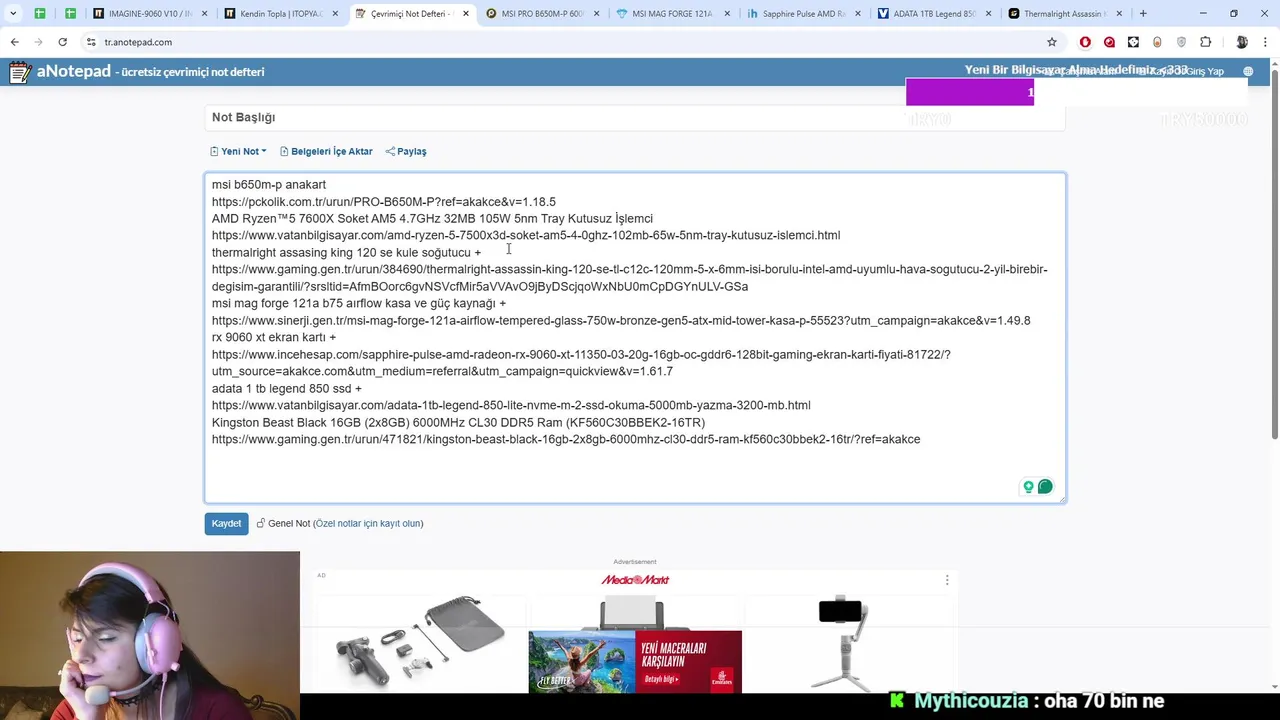Click the pckolik.com.tr PRO-B650M-P URL text
This screenshot has height=720, width=1280.
point(384,201)
